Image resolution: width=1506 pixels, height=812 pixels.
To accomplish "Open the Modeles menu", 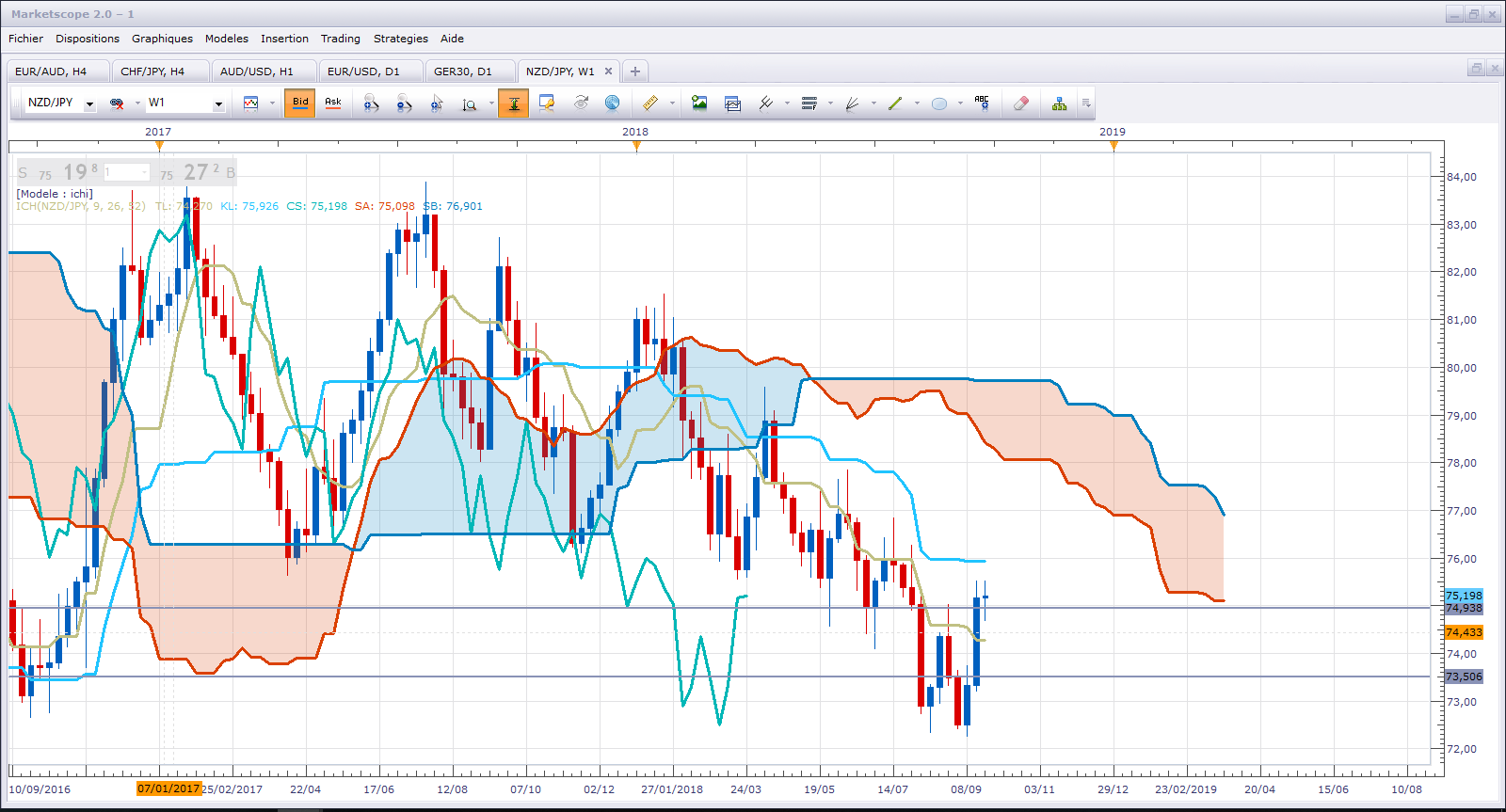I will (x=227, y=39).
